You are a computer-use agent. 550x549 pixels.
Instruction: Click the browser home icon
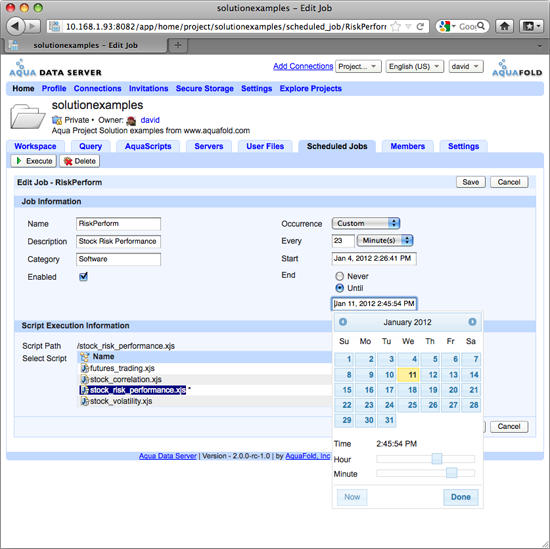(504, 26)
